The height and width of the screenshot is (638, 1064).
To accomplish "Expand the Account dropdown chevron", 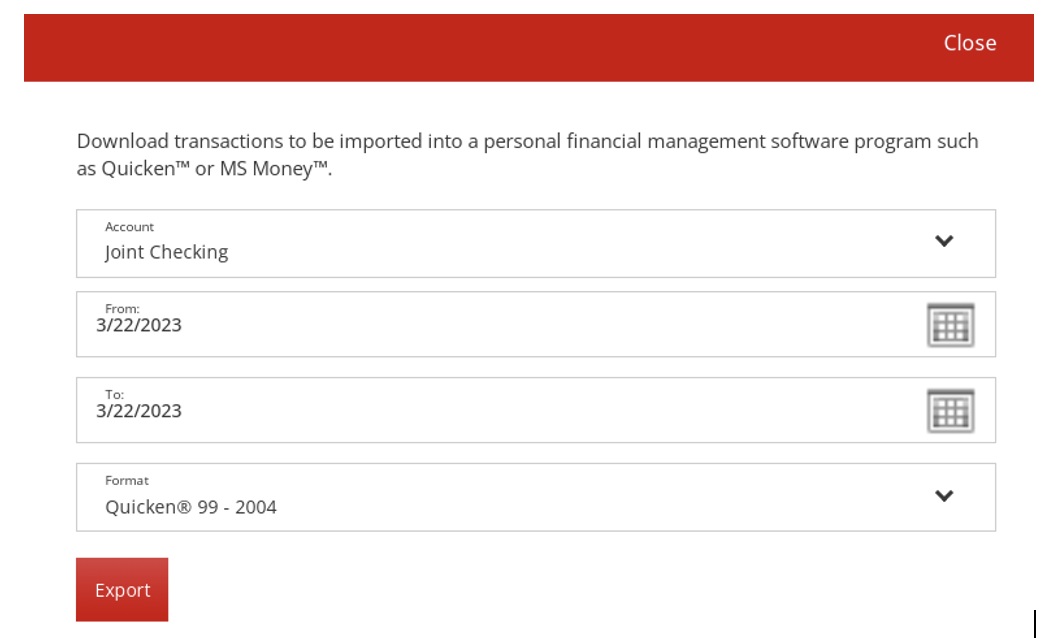I will (x=944, y=241).
